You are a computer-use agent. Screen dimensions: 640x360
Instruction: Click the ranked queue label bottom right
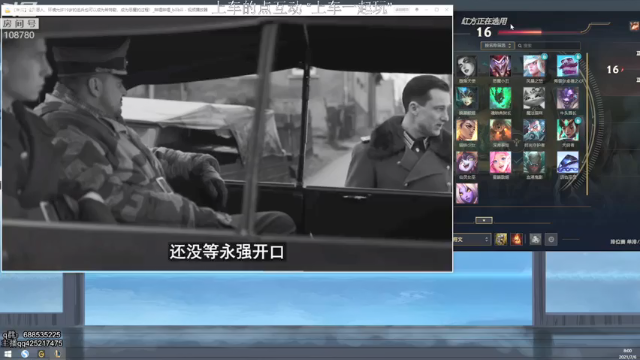pos(625,242)
